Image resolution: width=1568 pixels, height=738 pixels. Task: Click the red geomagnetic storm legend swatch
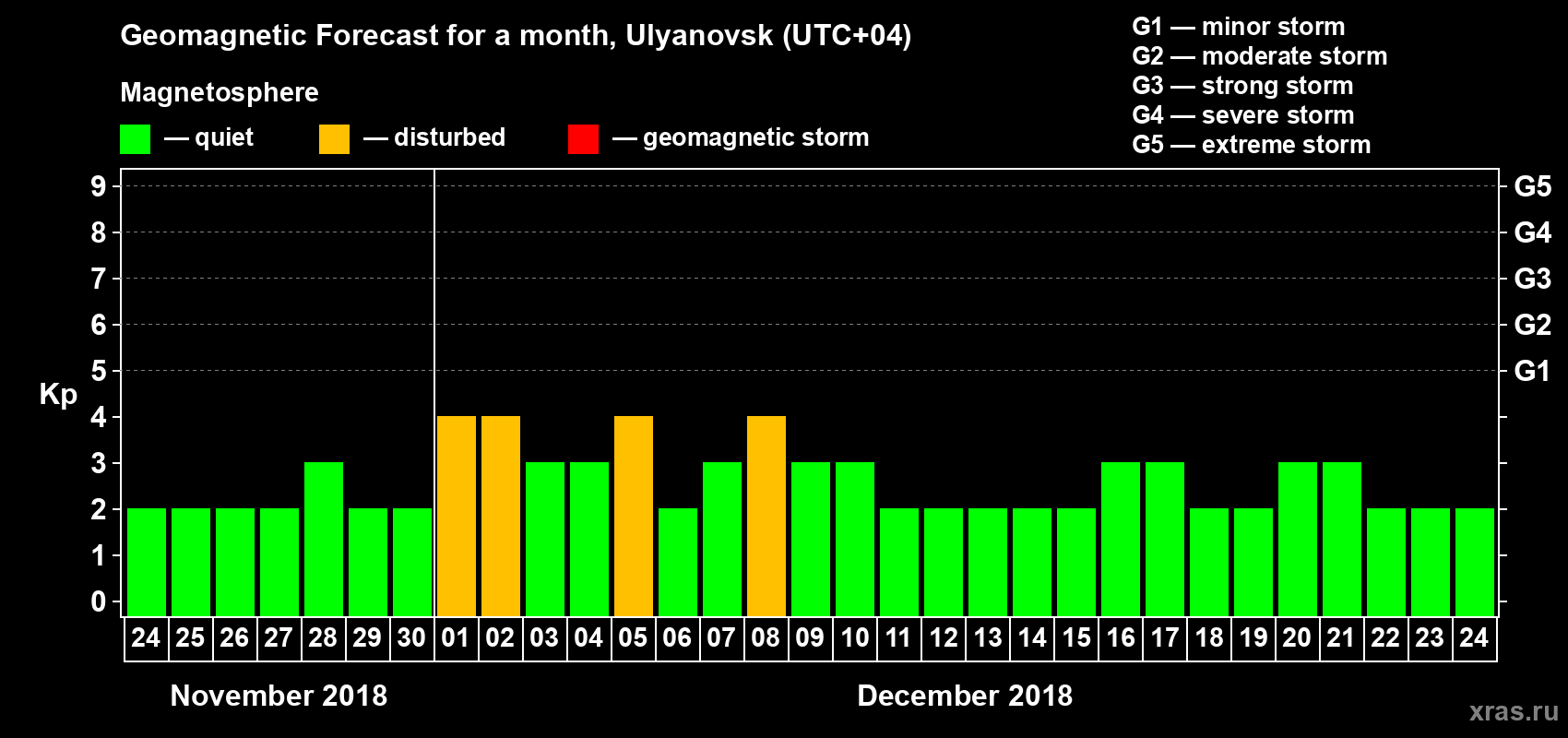(583, 139)
